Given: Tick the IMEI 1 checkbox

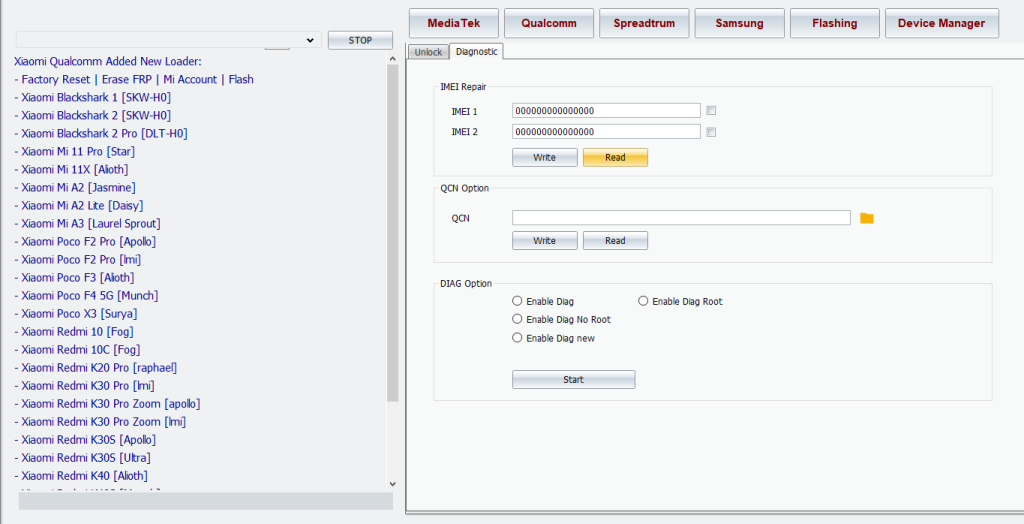Looking at the screenshot, I should (711, 111).
